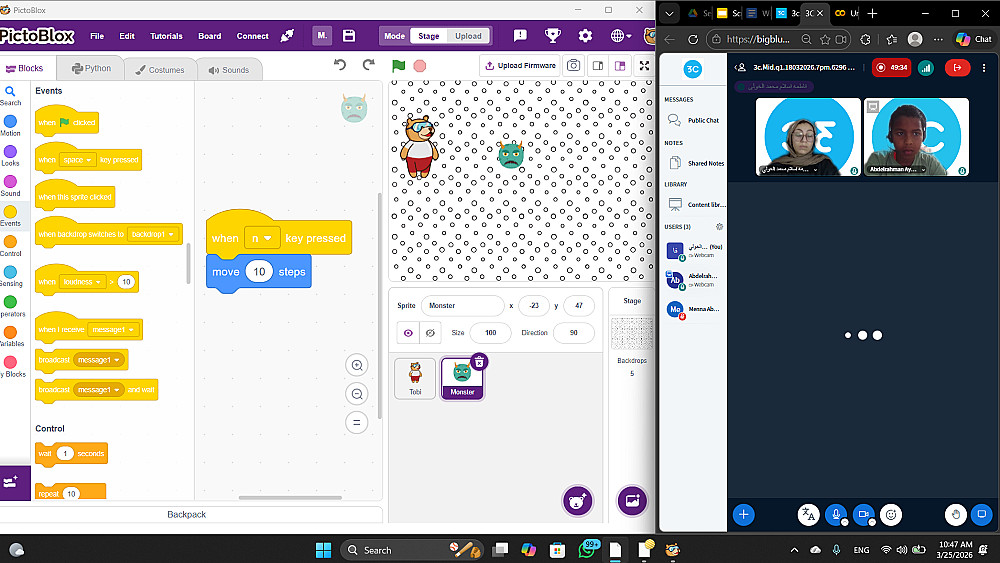Image resolution: width=1000 pixels, height=563 pixels.
Task: Undo last action with undo arrow
Action: pos(340,65)
